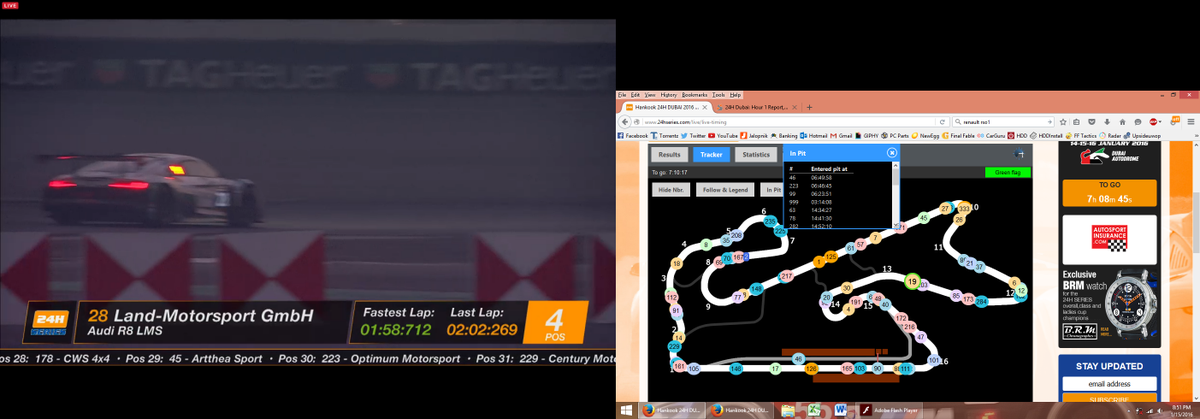Click the Pocket save icon
Image resolution: width=1200 pixels, height=419 pixels.
coord(1093,122)
